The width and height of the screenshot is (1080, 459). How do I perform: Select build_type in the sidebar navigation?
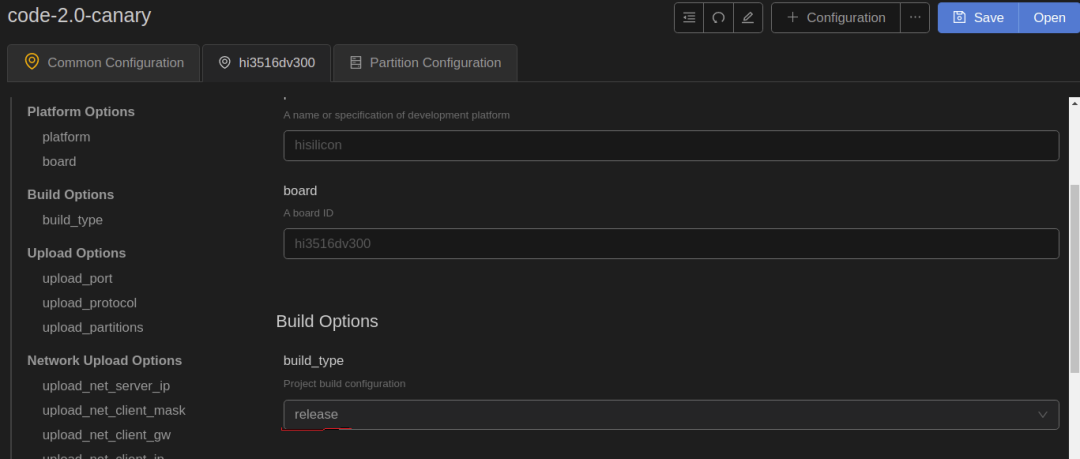pyautogui.click(x=72, y=220)
